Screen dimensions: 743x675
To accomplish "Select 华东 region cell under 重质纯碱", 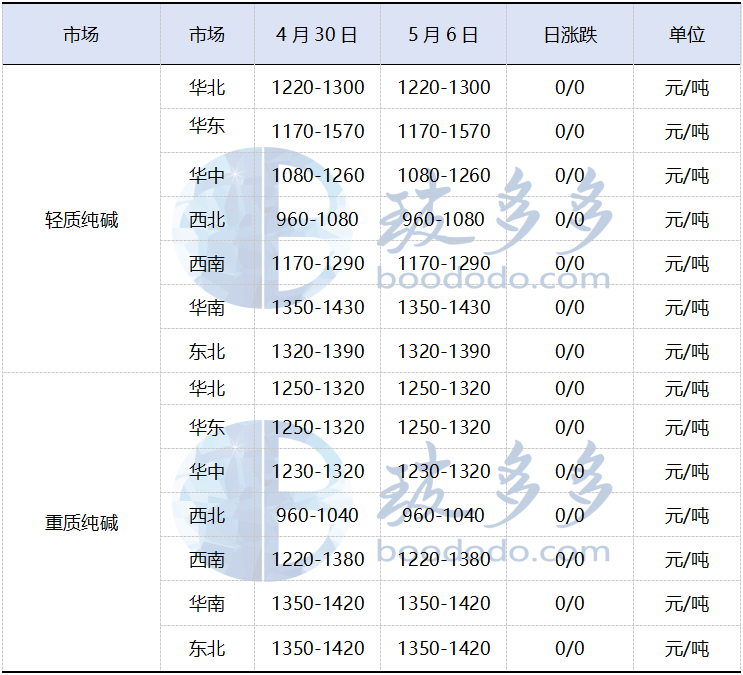I will pos(207,428).
